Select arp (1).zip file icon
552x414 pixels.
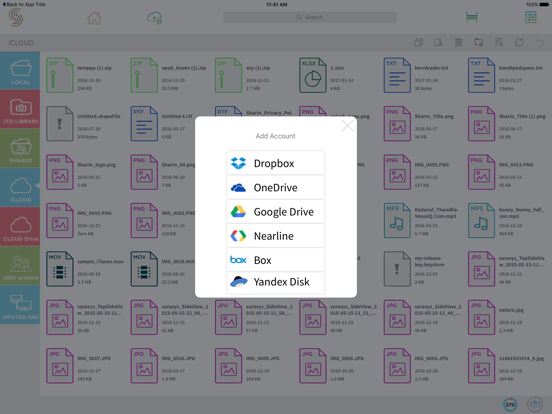pos(228,75)
